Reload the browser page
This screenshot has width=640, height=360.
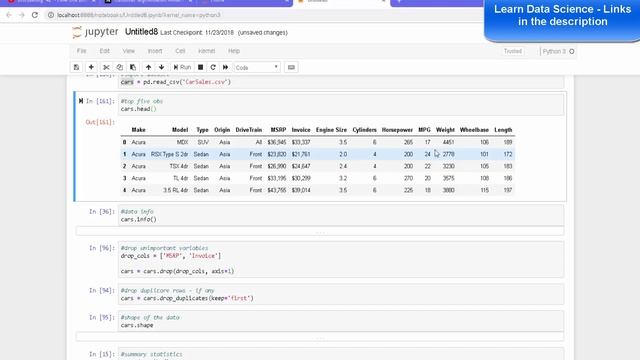coord(35,15)
